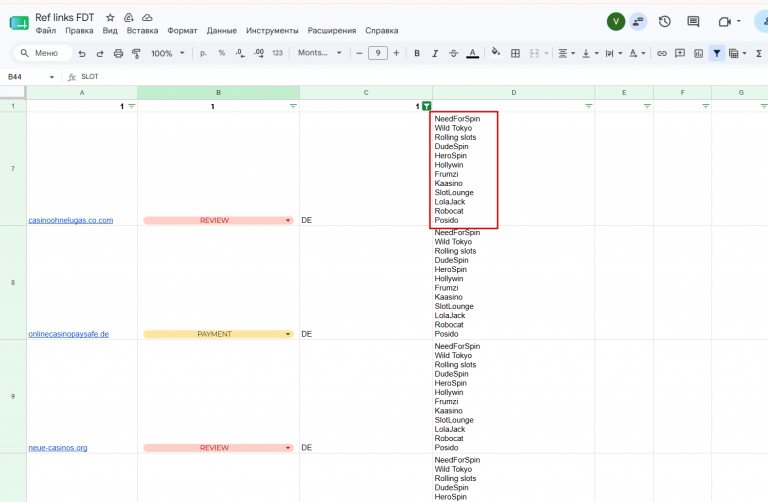
Task: Search menus with Меню box
Action: tap(43, 53)
